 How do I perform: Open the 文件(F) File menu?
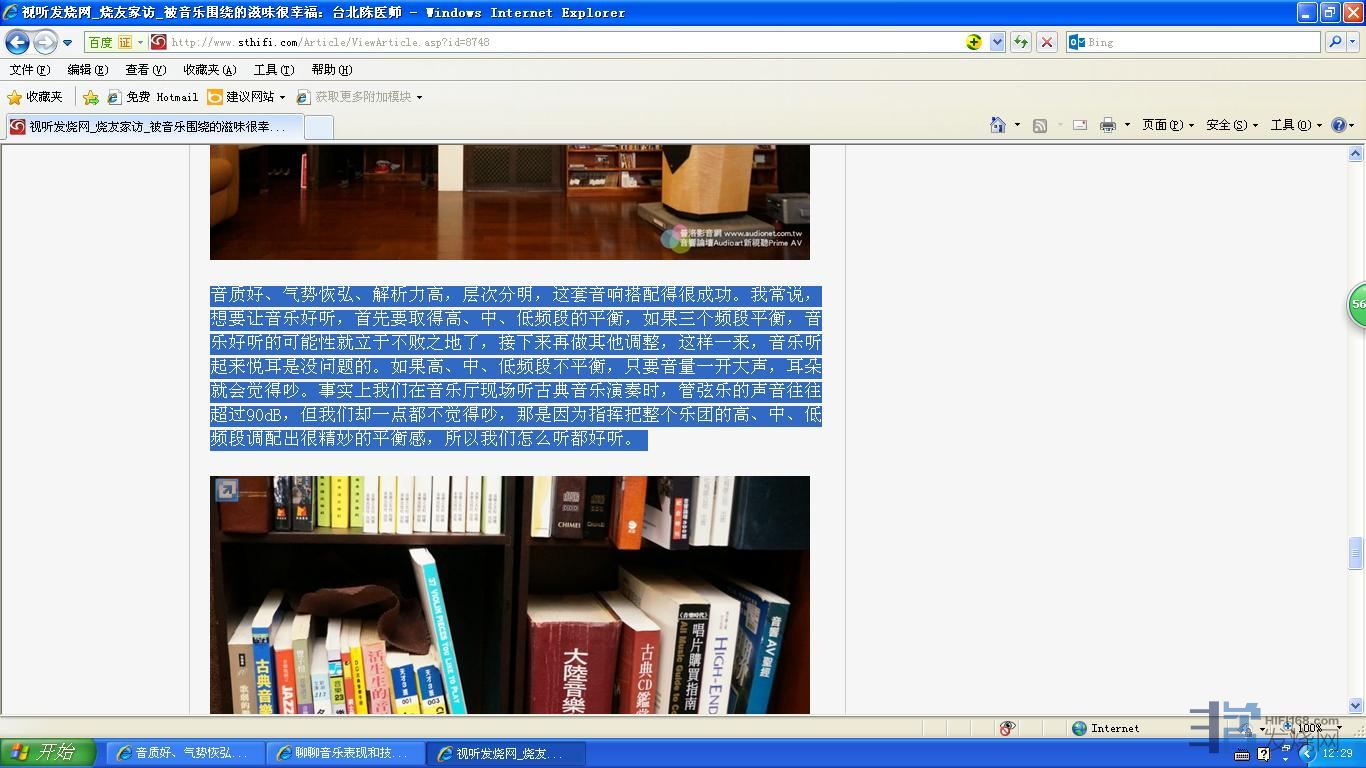pyautogui.click(x=29, y=70)
